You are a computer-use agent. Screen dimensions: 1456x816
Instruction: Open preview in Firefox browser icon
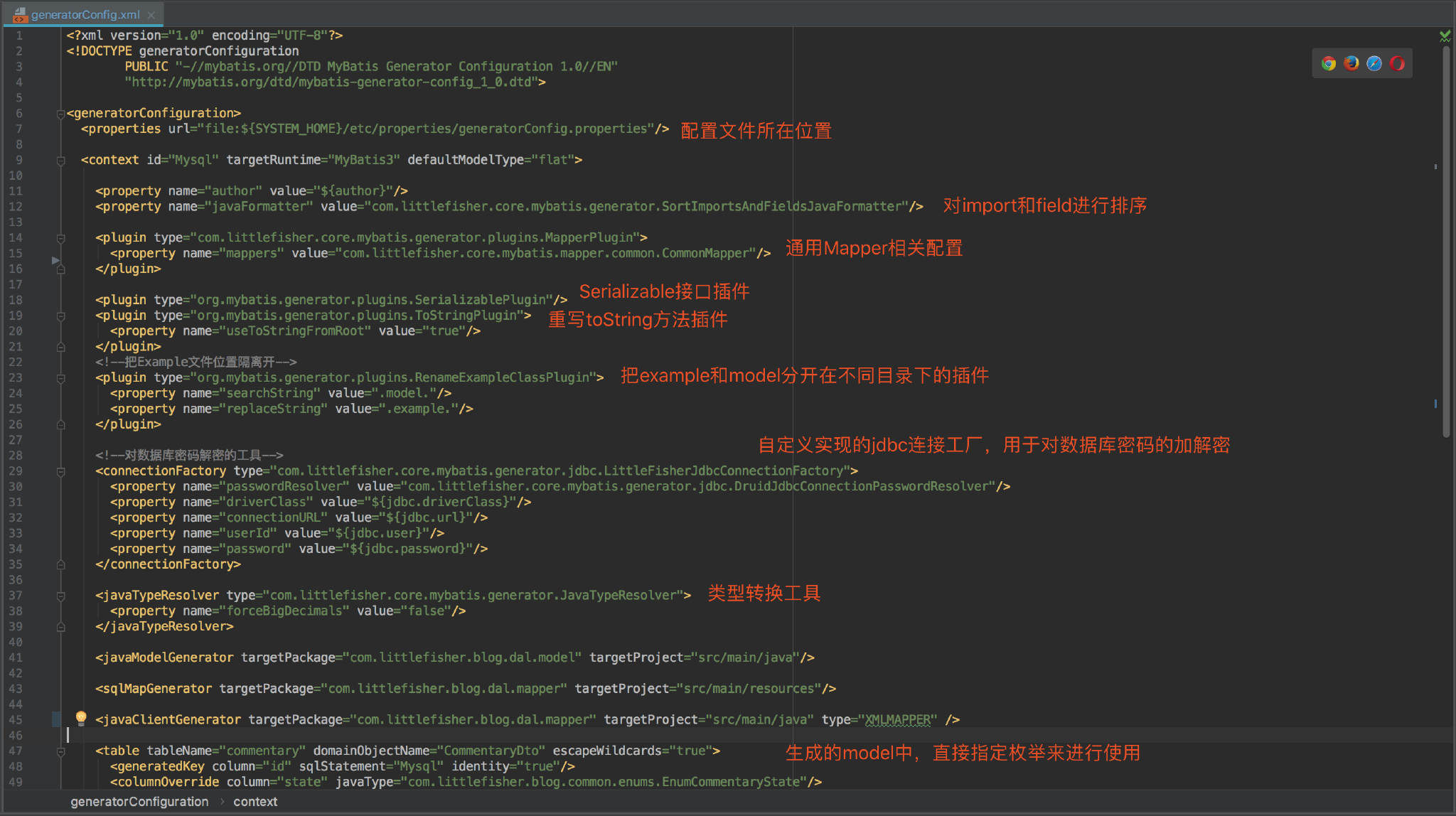[x=1351, y=63]
